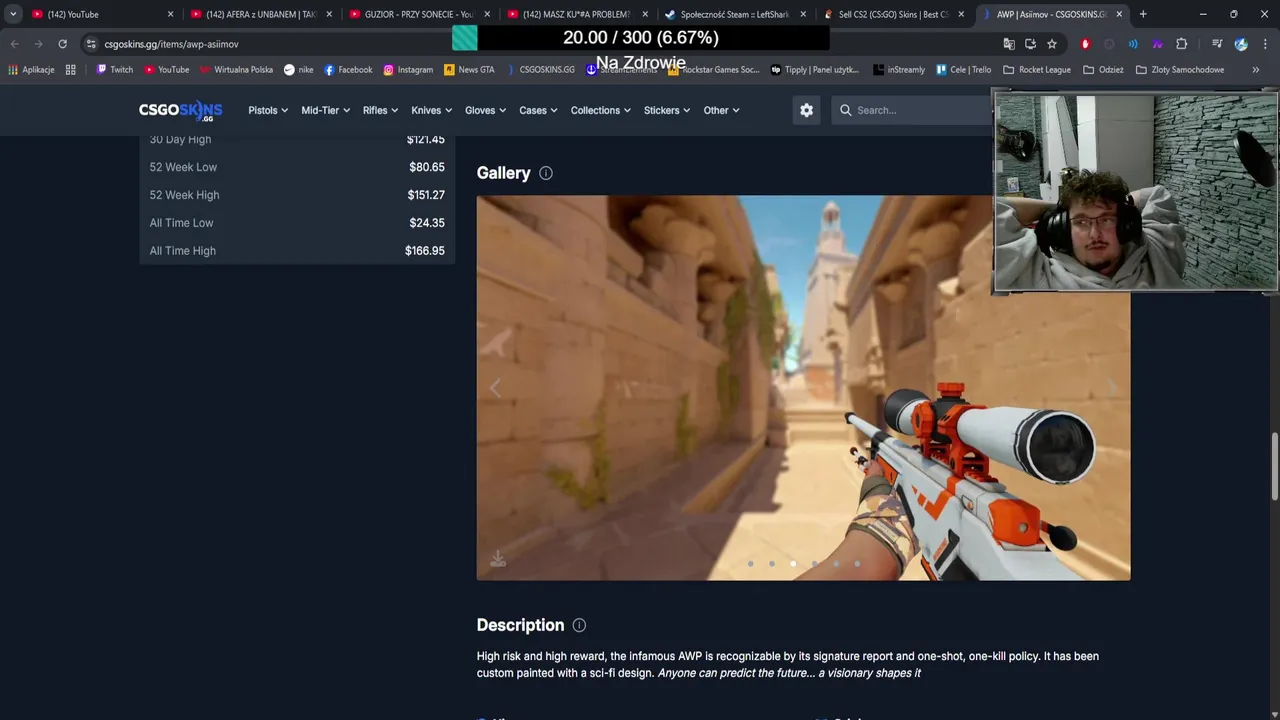Open site settings gear icon
This screenshot has width=1280, height=720.
[807, 110]
